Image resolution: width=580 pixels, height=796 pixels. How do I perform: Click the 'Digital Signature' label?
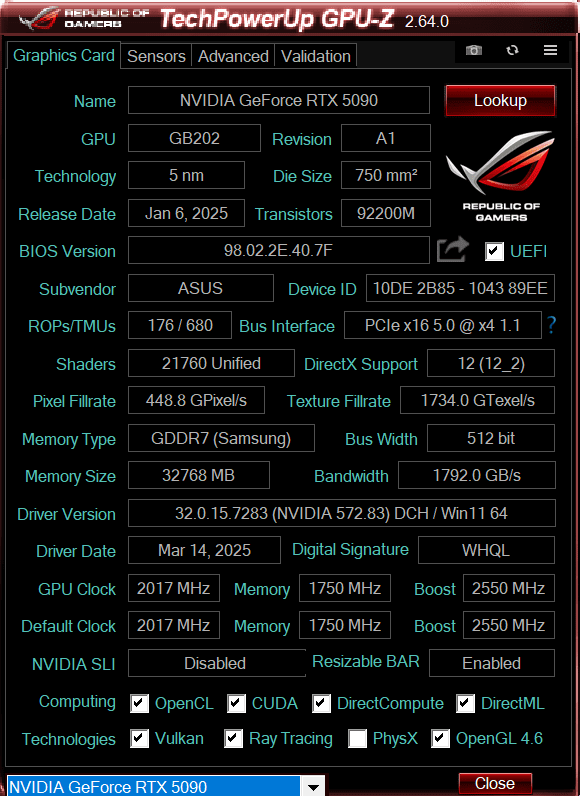point(351,549)
